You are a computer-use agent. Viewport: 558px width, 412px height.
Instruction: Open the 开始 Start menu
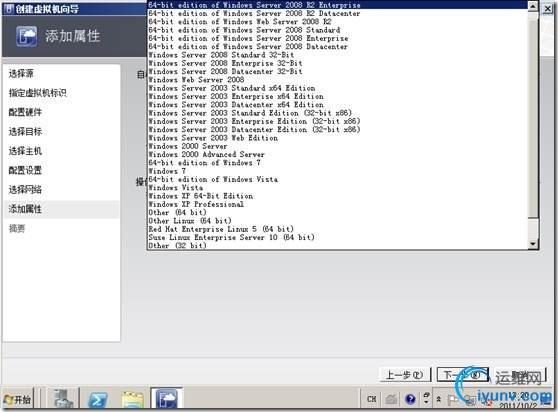[17, 399]
